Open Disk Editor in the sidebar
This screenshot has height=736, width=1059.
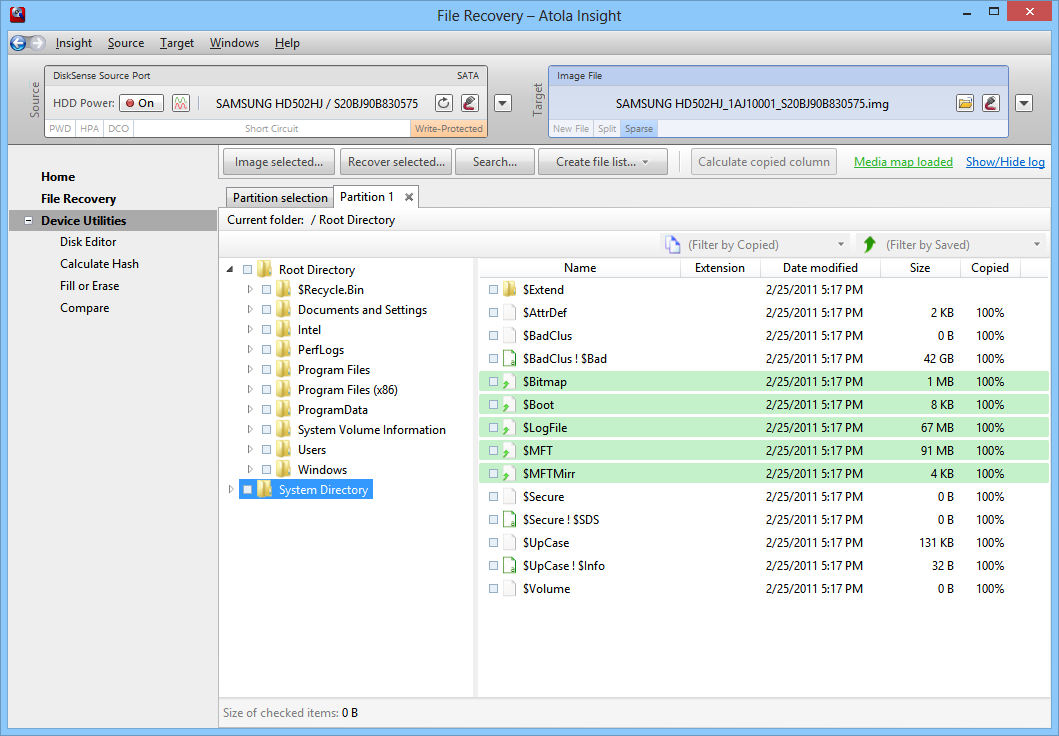coord(88,242)
